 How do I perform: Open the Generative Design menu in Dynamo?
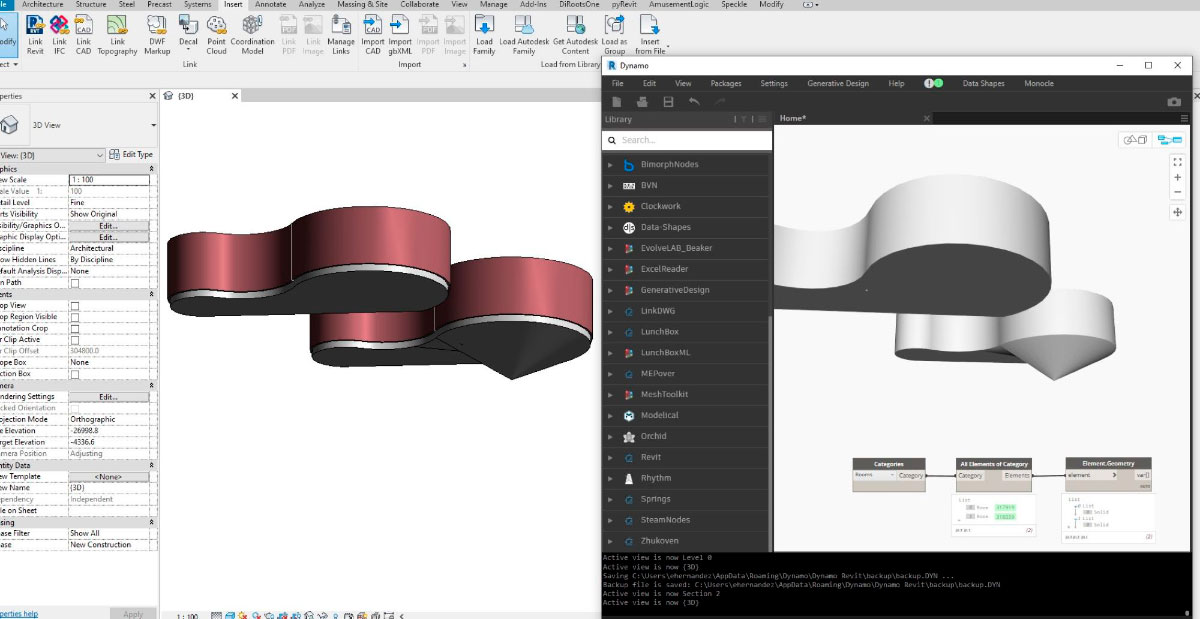(x=838, y=83)
